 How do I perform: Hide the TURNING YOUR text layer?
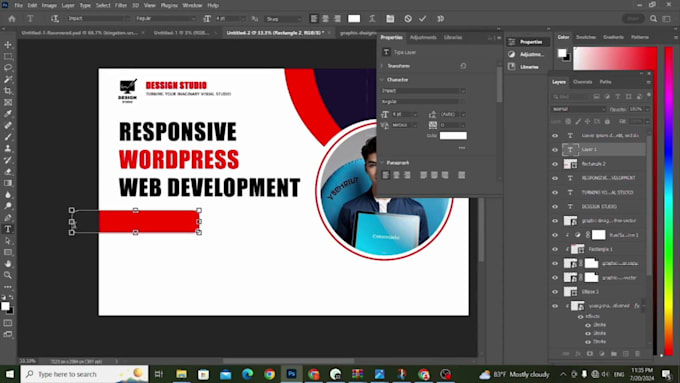555,192
